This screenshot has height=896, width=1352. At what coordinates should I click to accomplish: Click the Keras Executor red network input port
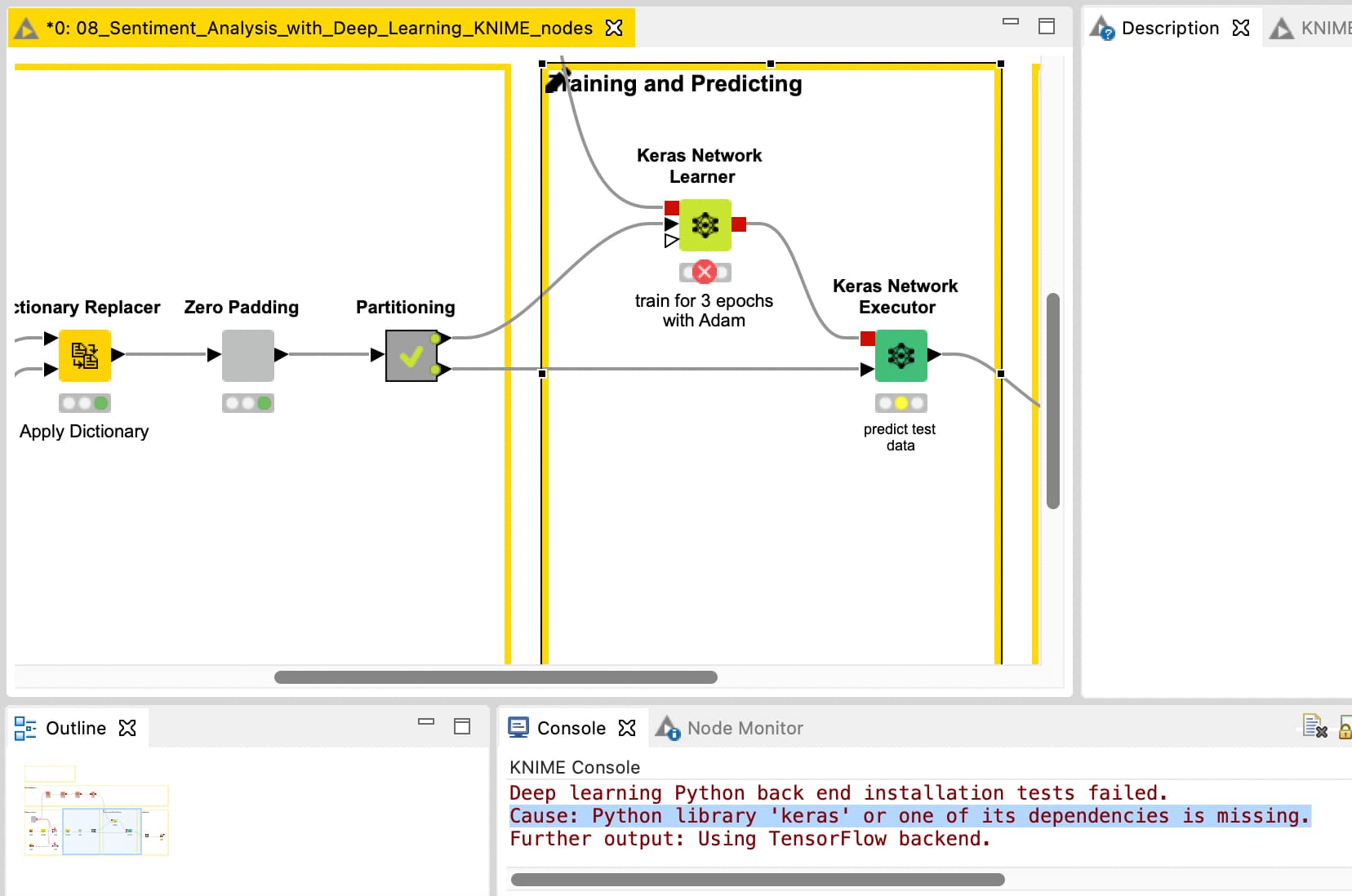(868, 338)
